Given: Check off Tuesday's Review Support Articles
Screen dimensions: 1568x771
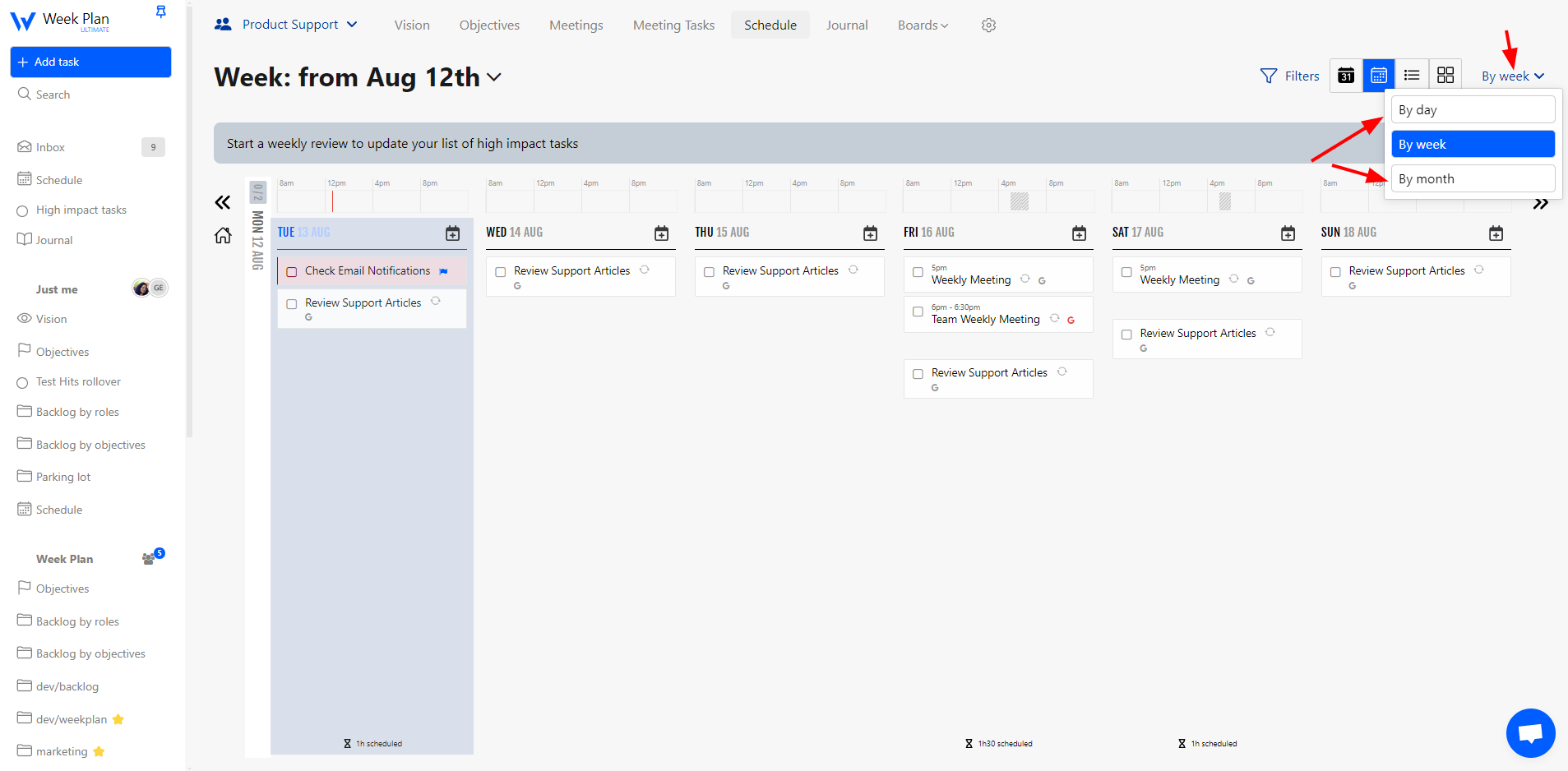Looking at the screenshot, I should tap(291, 304).
